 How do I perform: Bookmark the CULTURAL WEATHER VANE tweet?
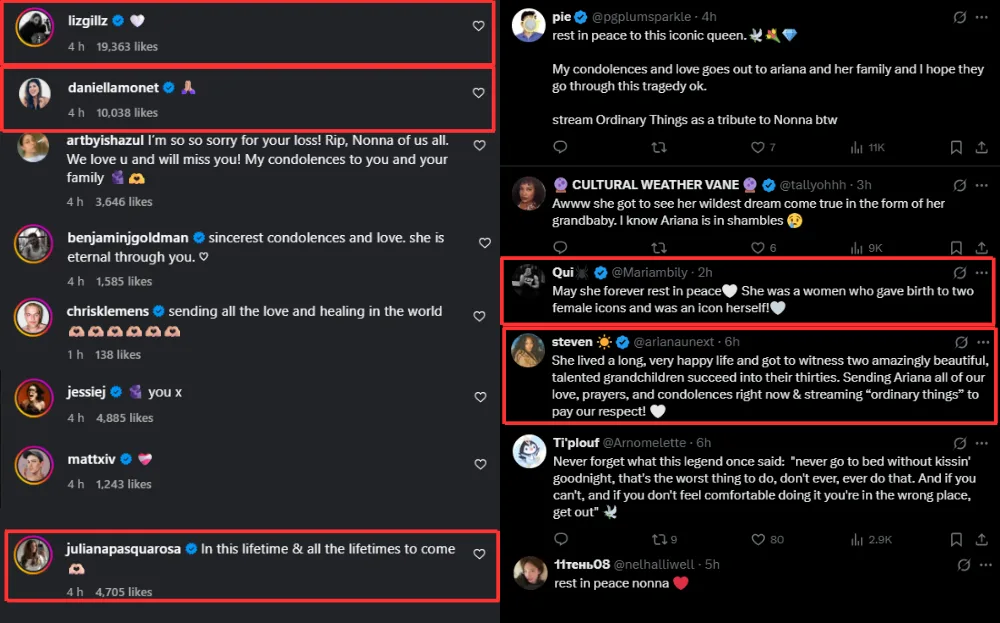(955, 247)
